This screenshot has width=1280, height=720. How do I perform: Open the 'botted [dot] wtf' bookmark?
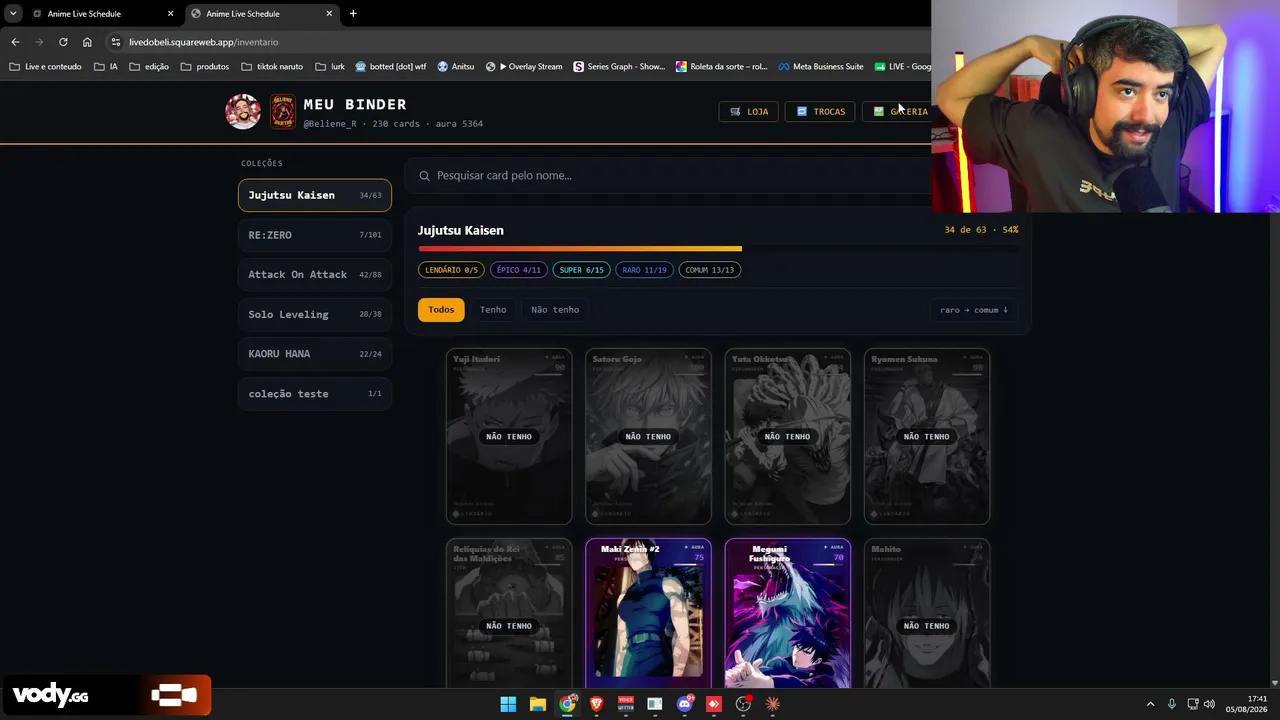(391, 67)
